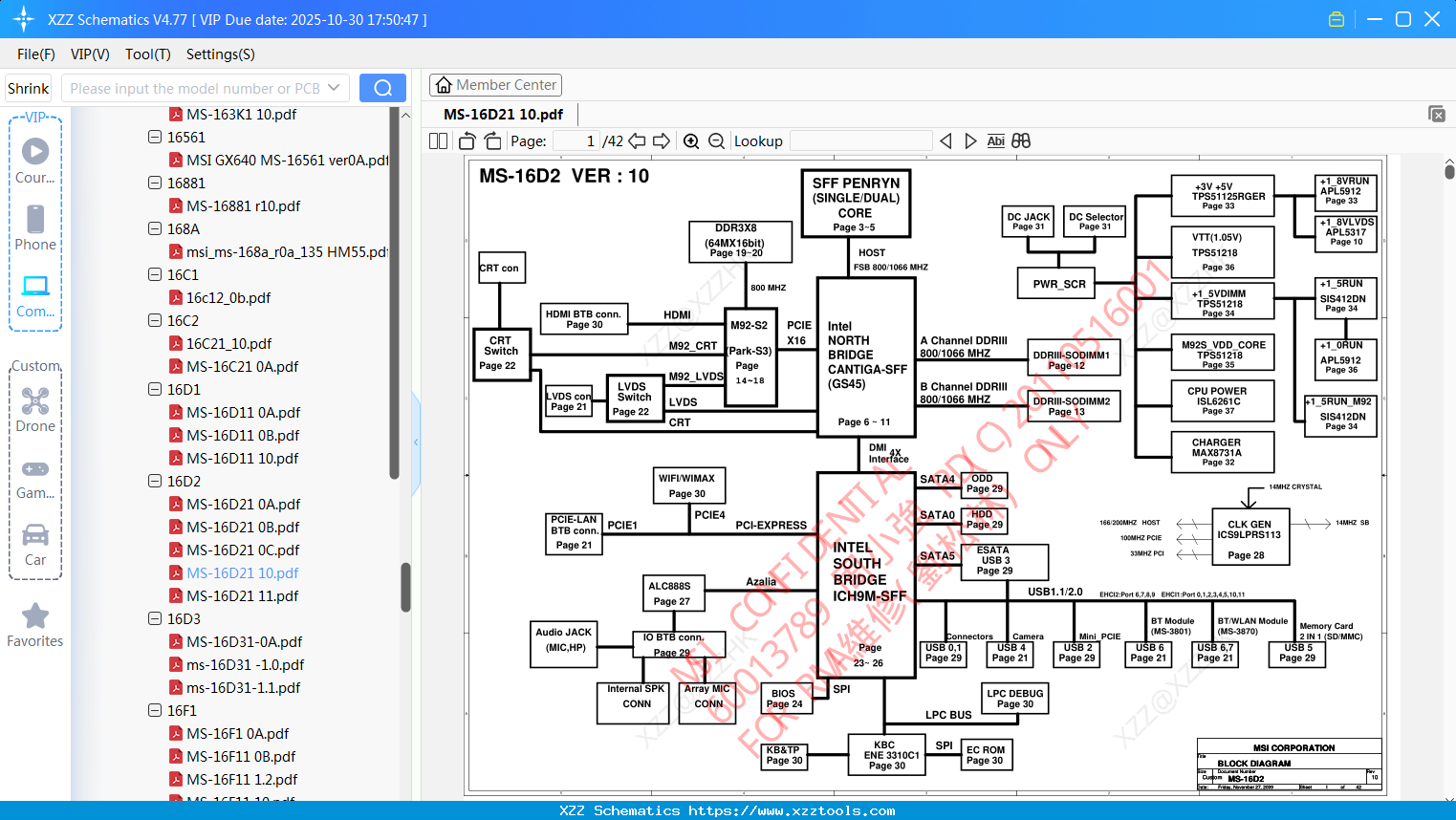Open the Drone category in sidebar
This screenshot has width=1456, height=820.
pyautogui.click(x=35, y=409)
